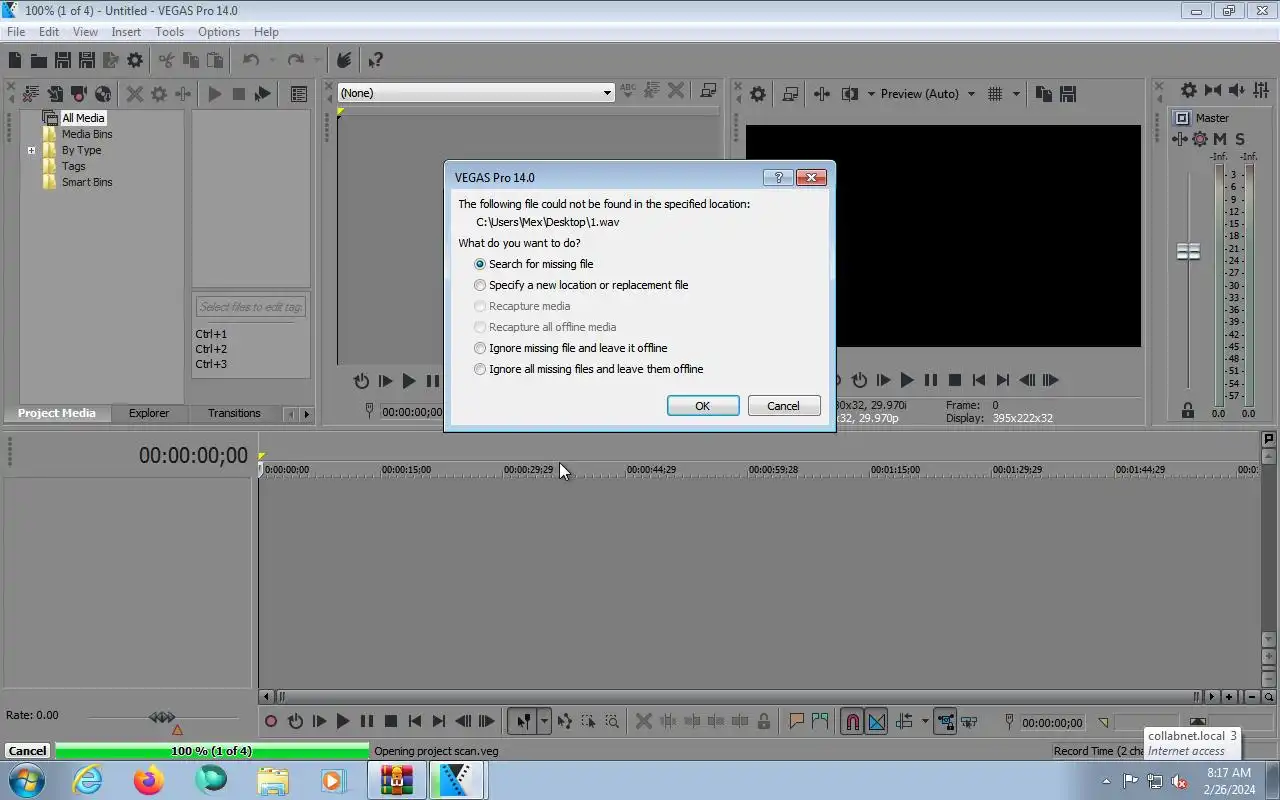Open Firefox from the Windows taskbar
Image resolution: width=1280 pixels, height=800 pixels.
tap(149, 780)
